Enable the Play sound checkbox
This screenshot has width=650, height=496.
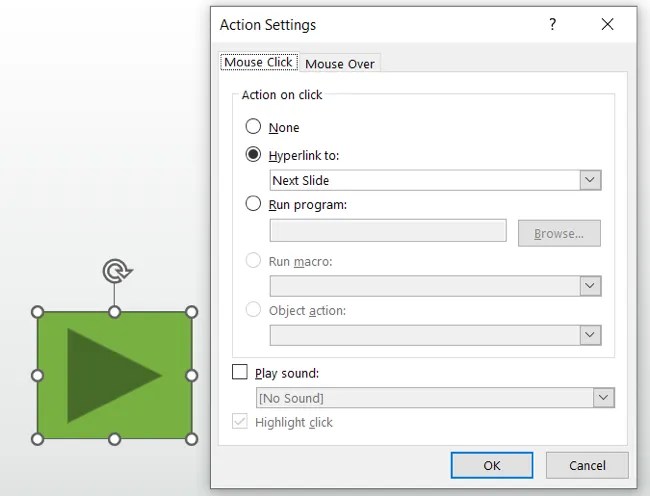(240, 372)
